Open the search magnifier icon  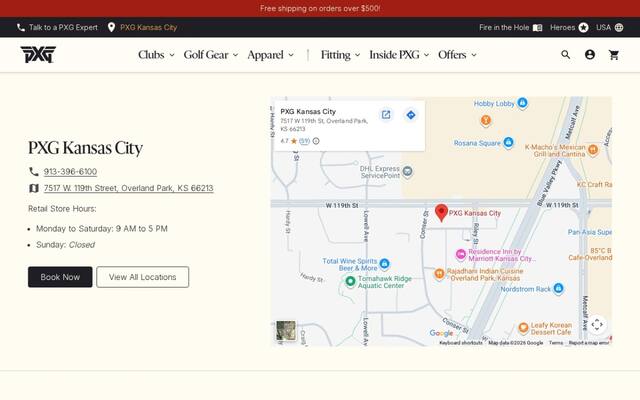[565, 55]
